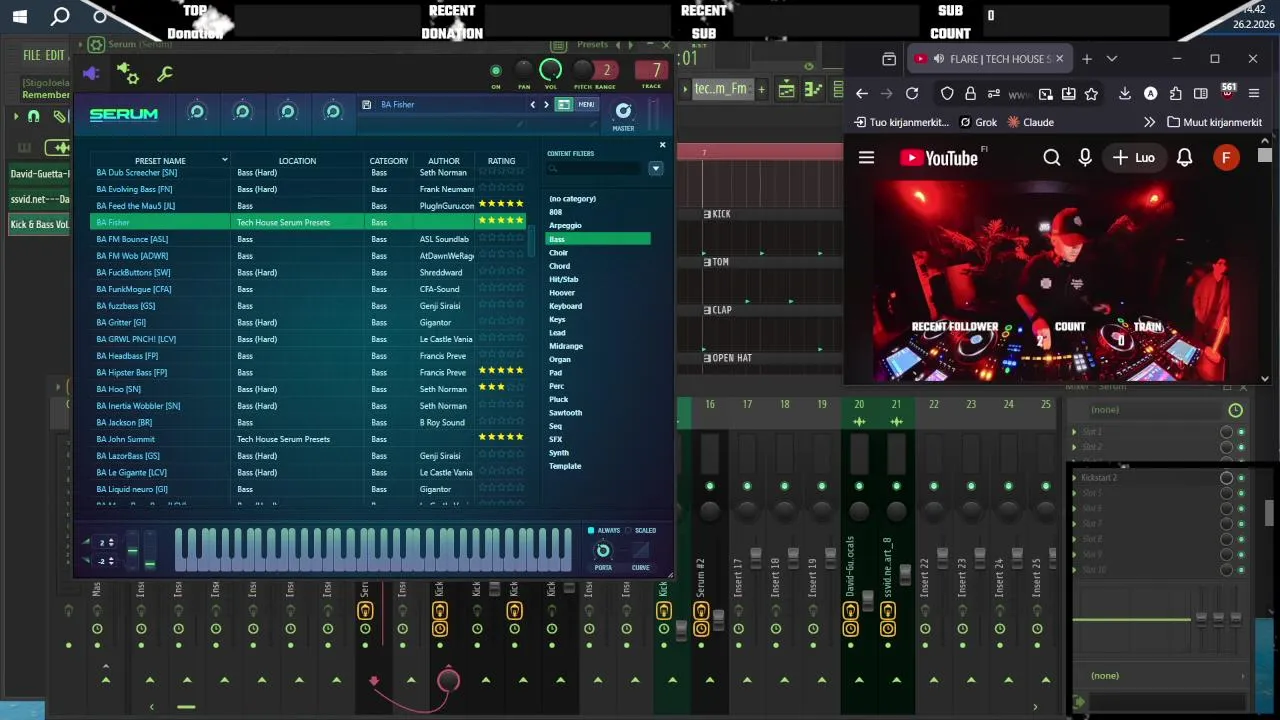Viewport: 1280px width, 720px height.
Task: Adjust the Serum MASTER volume knob
Action: click(x=623, y=111)
